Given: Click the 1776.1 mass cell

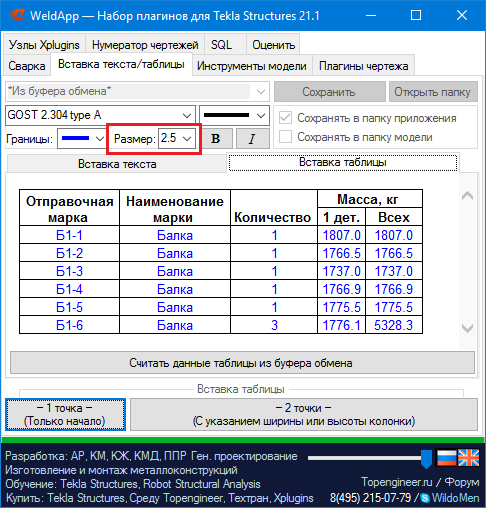Looking at the screenshot, I should pyautogui.click(x=341, y=325).
